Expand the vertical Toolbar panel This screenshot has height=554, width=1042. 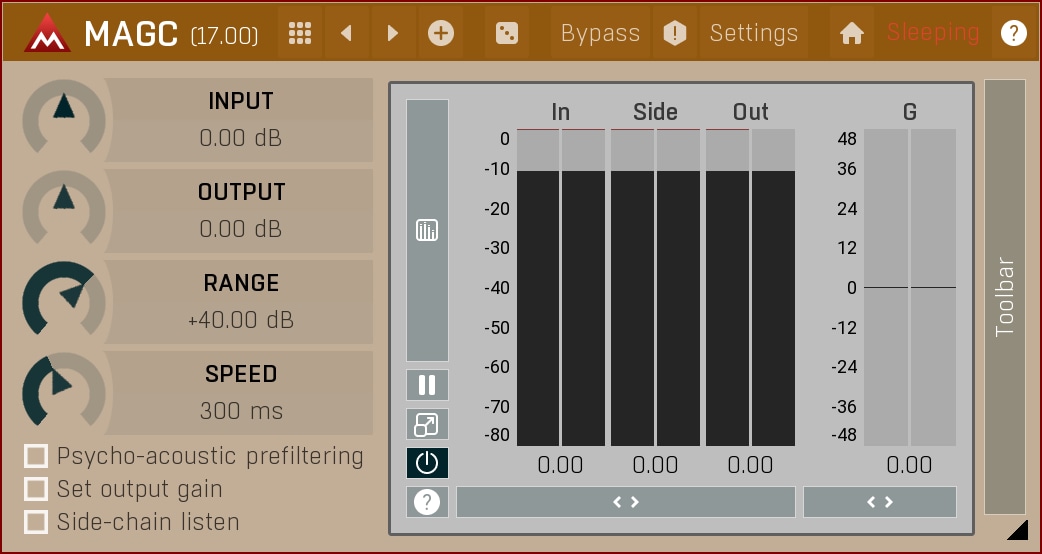coord(1004,296)
